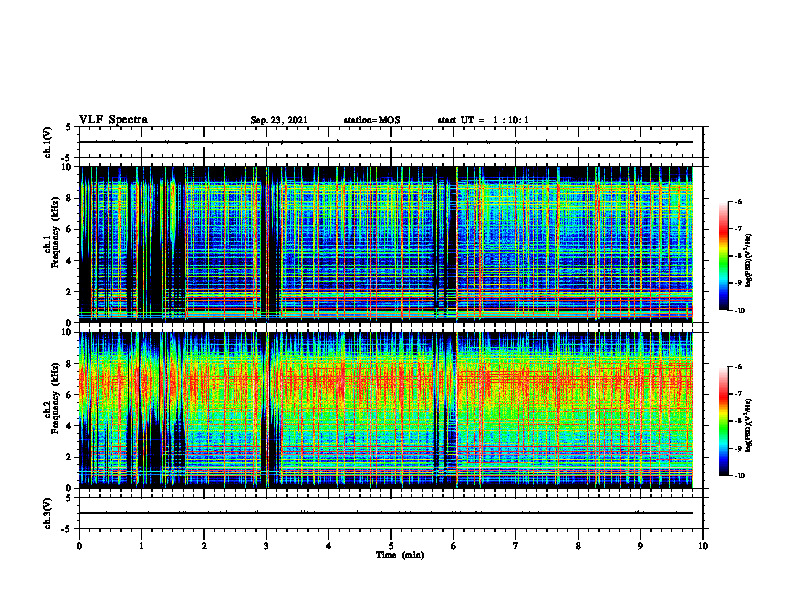Image resolution: width=792 pixels, height=612 pixels.
Task: Click the '8' frequency tick of ch.2 spectrogram
Action: point(70,364)
